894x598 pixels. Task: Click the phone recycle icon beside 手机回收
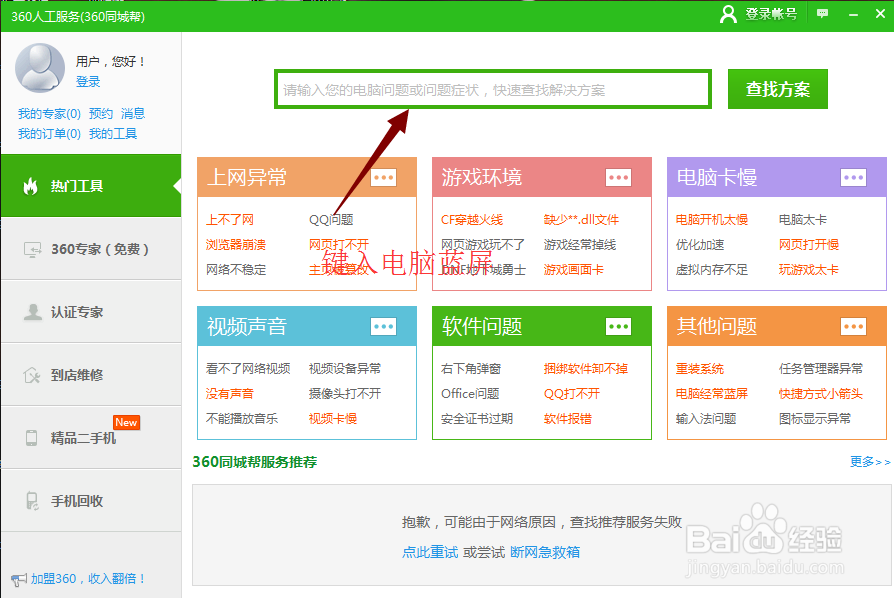(x=32, y=501)
